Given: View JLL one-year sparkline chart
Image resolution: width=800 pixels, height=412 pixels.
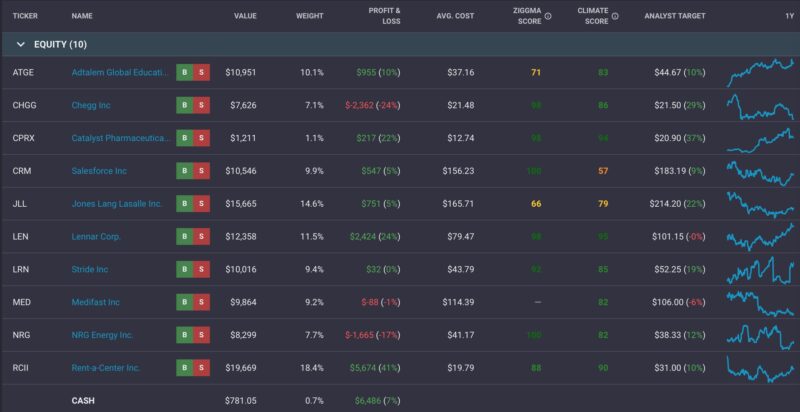Looking at the screenshot, I should (760, 204).
